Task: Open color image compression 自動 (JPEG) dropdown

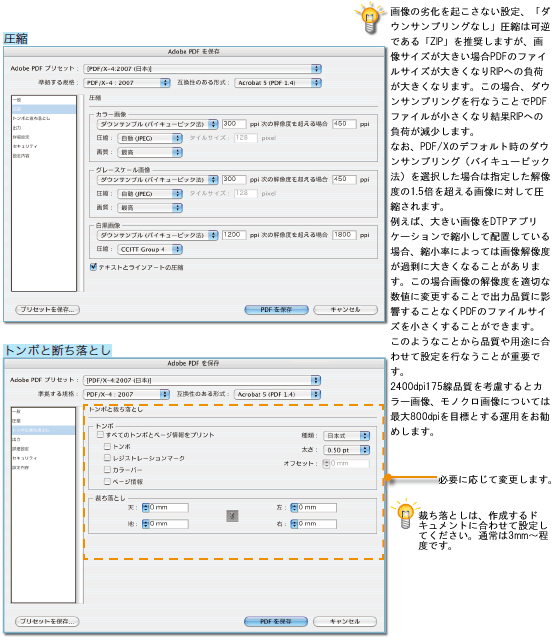Action: pos(150,139)
